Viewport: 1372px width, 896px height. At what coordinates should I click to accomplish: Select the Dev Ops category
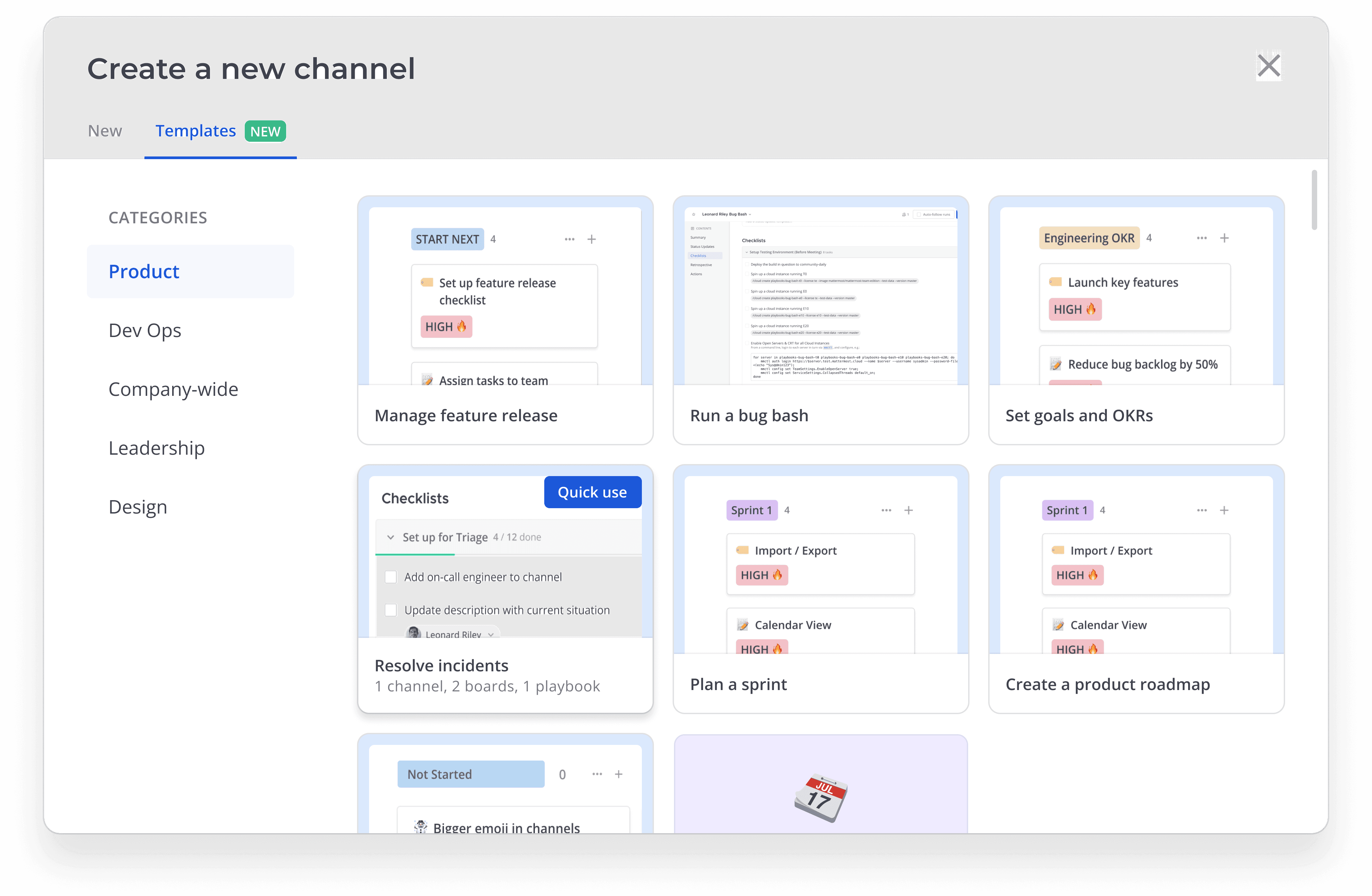[145, 330]
